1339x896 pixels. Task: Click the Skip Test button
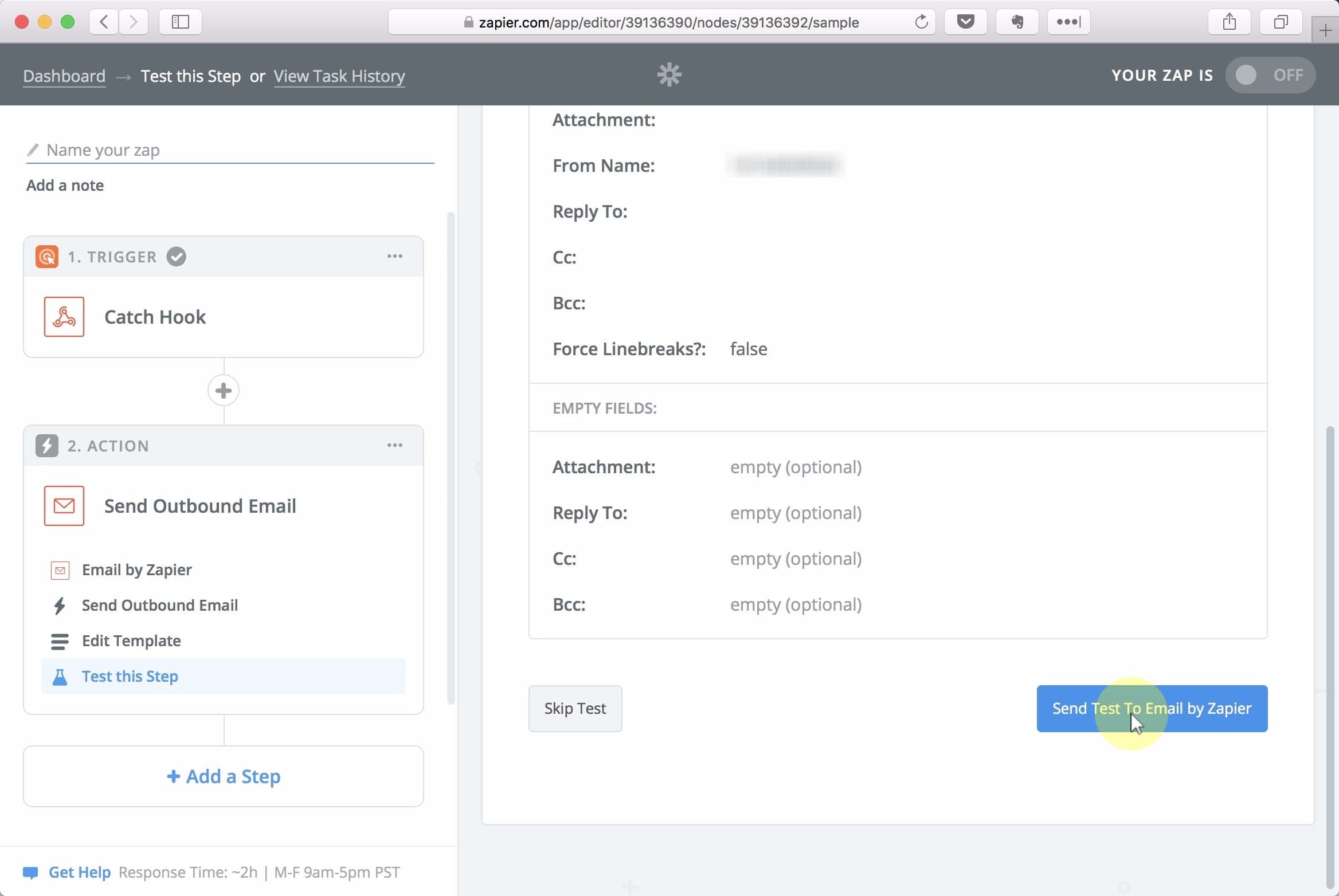tap(575, 709)
